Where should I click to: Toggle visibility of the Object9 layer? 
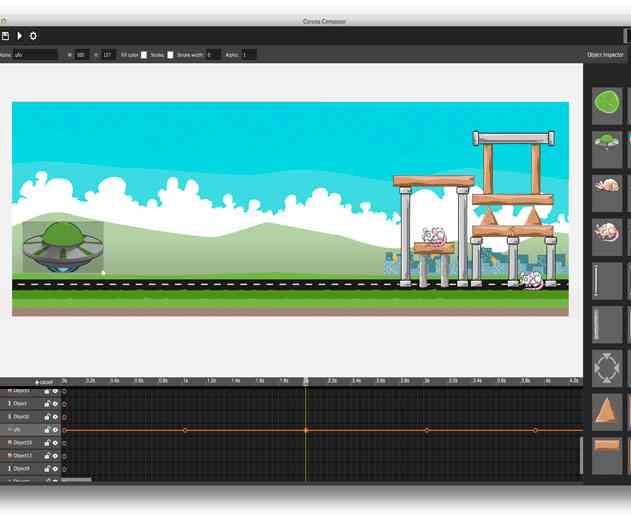pos(55,469)
